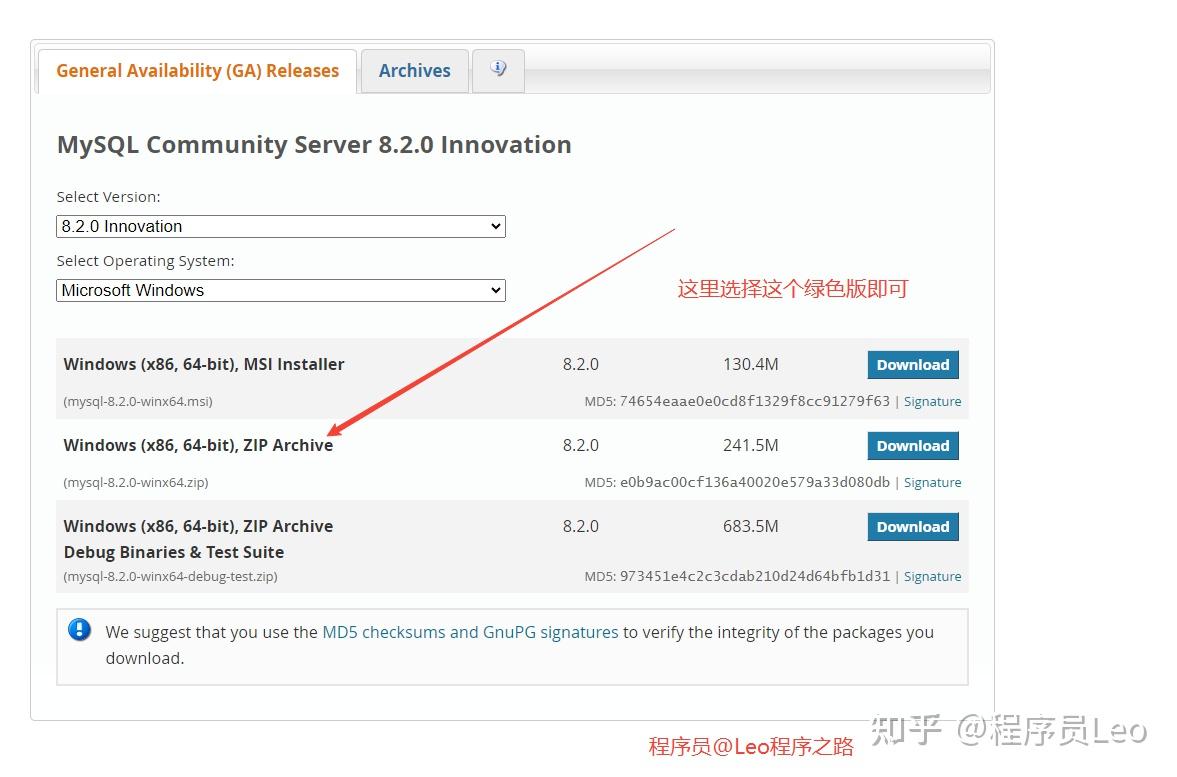Download the Windows ZIP Archive package
Screen dimensions: 1177x777
912,445
